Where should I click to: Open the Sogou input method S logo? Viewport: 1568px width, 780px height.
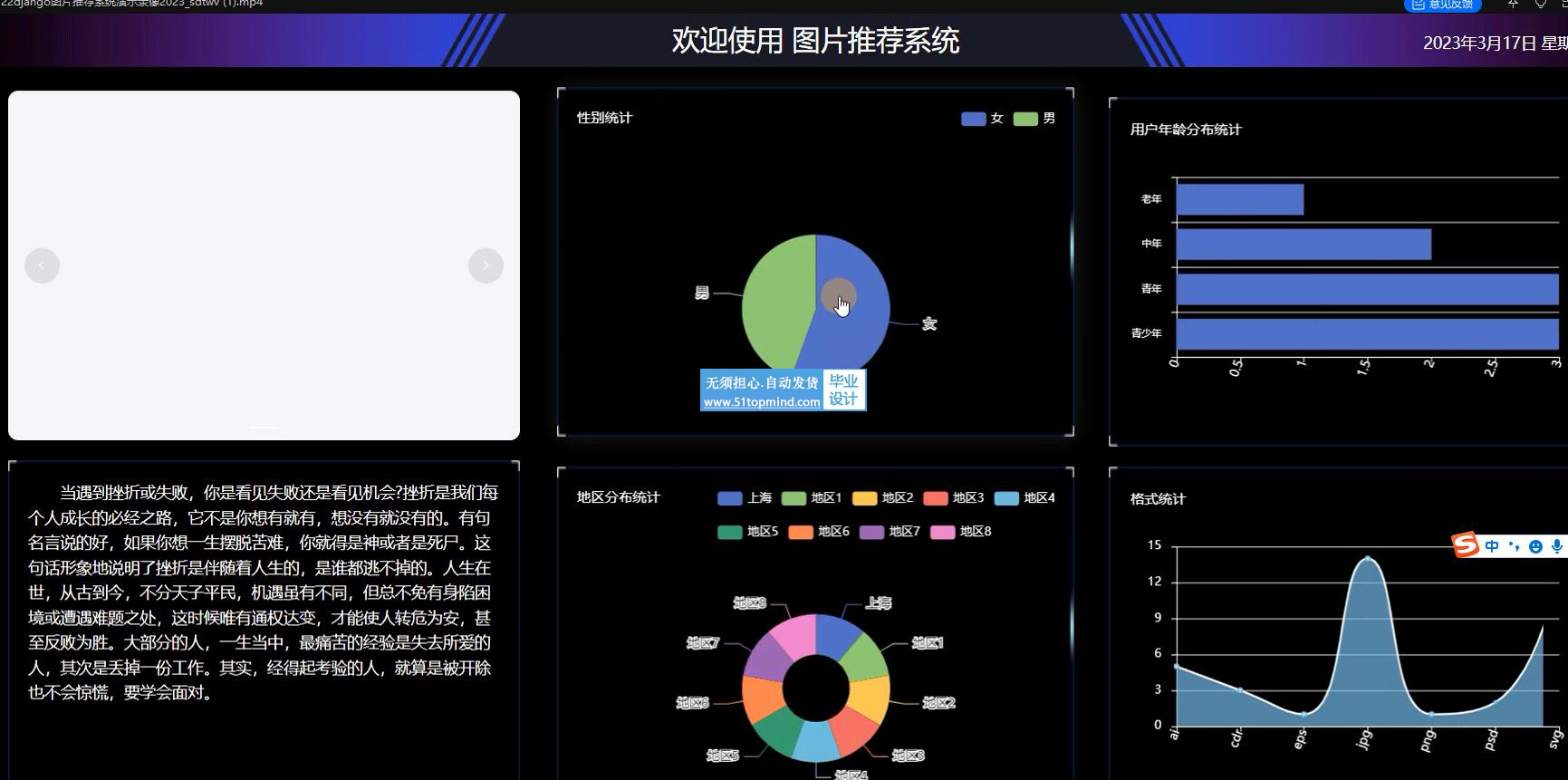click(x=1465, y=545)
